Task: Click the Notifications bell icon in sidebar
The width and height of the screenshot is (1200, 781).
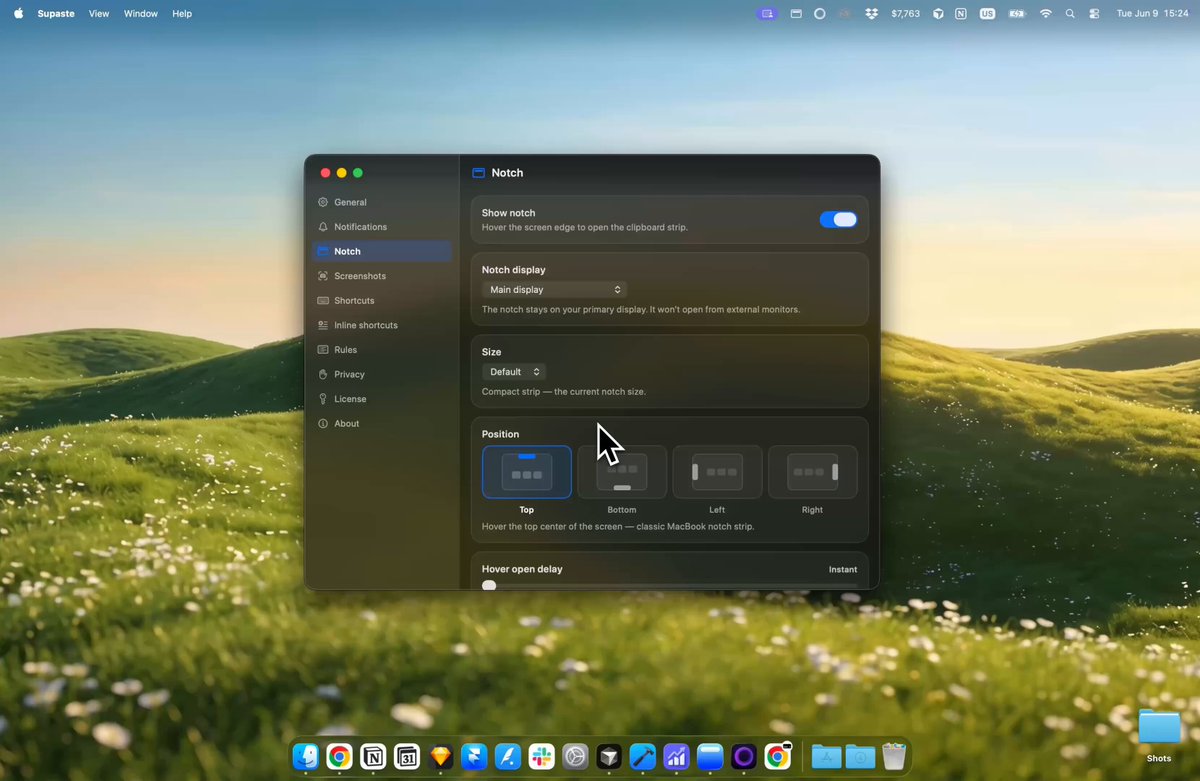Action: [323, 227]
